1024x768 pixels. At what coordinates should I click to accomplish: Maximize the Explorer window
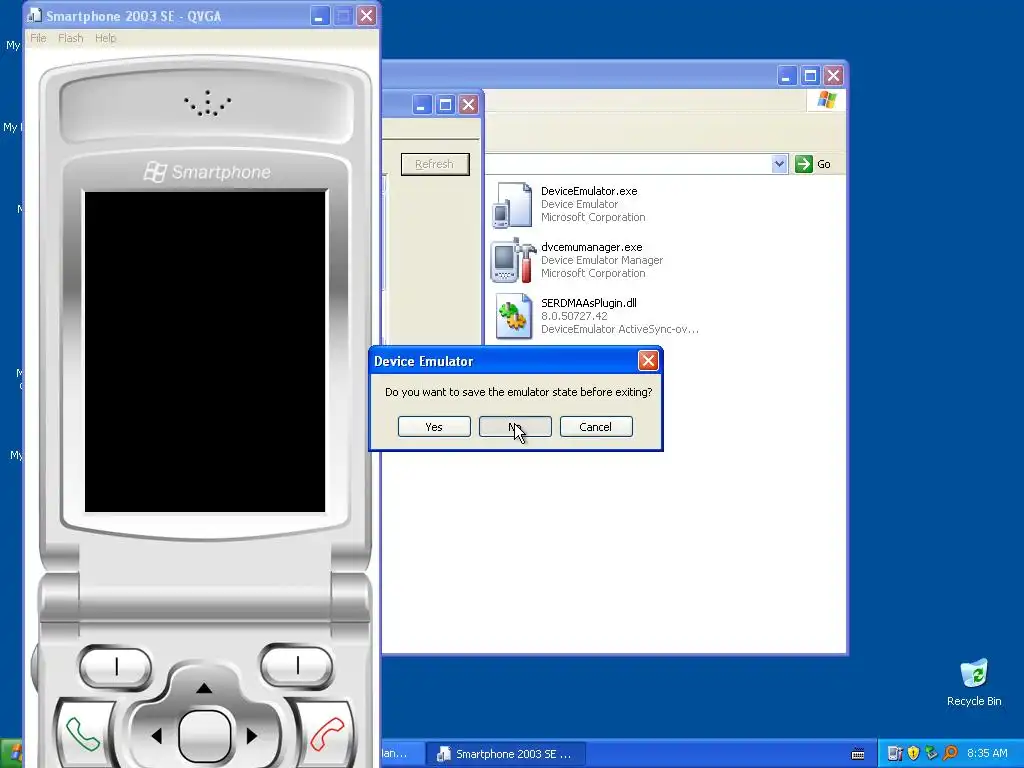pyautogui.click(x=810, y=76)
